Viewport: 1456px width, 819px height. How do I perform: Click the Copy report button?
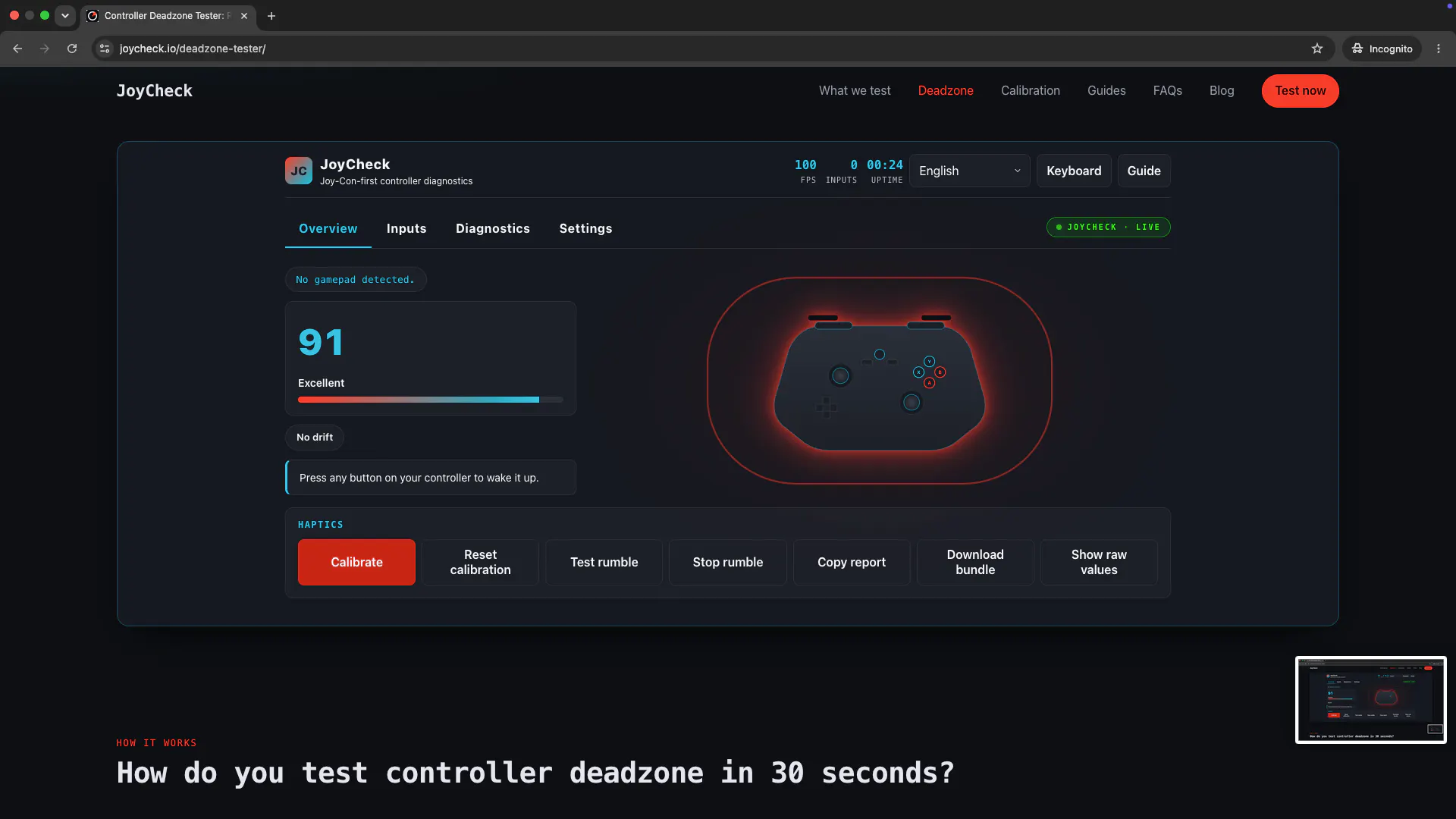(851, 562)
